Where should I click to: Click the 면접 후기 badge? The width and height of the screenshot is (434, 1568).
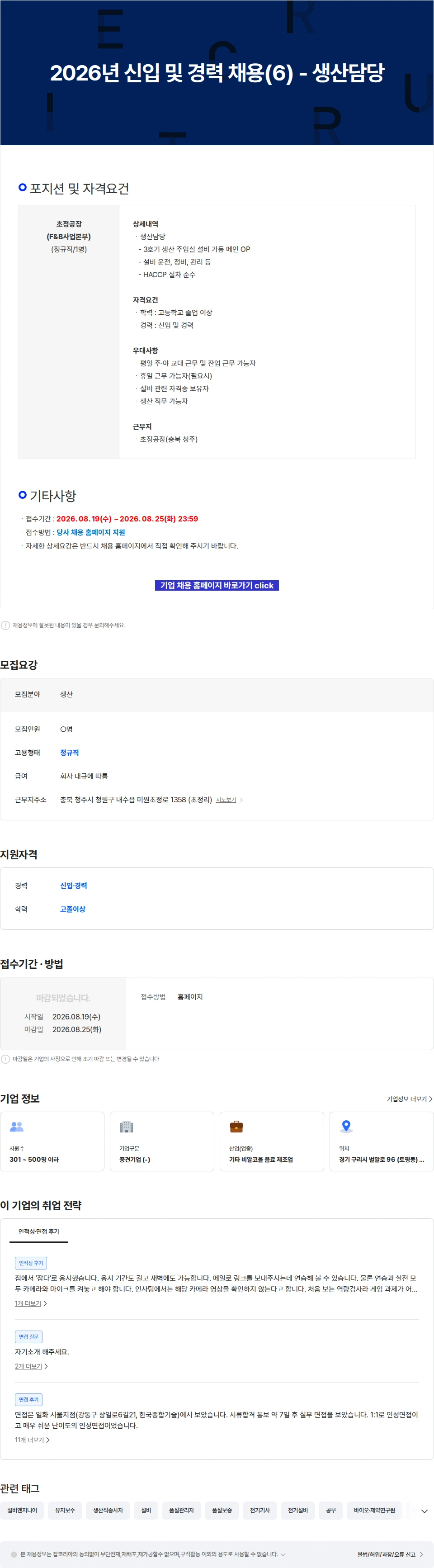tap(28, 1399)
